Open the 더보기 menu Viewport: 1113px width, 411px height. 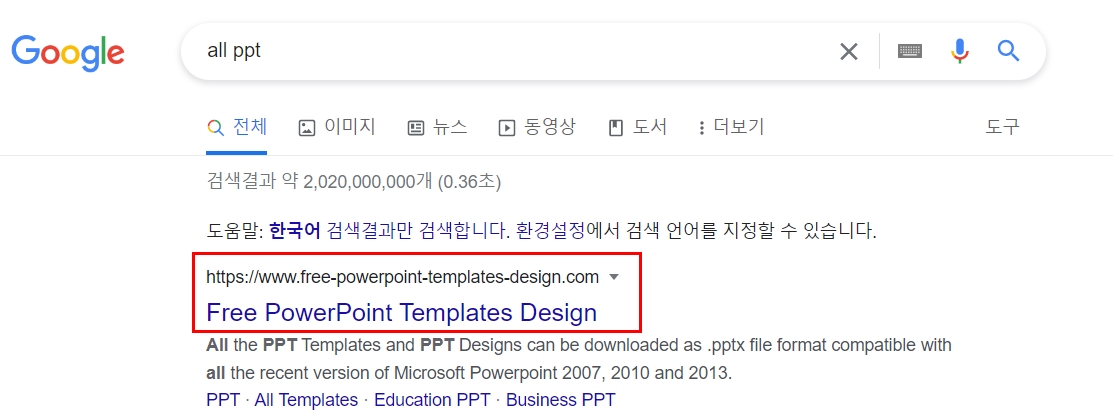pyautogui.click(x=731, y=128)
